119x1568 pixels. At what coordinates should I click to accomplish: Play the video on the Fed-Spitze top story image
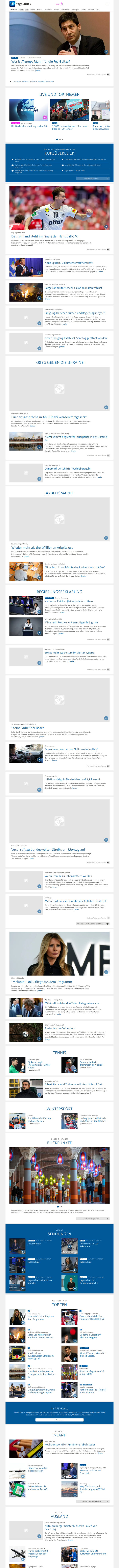point(106,52)
